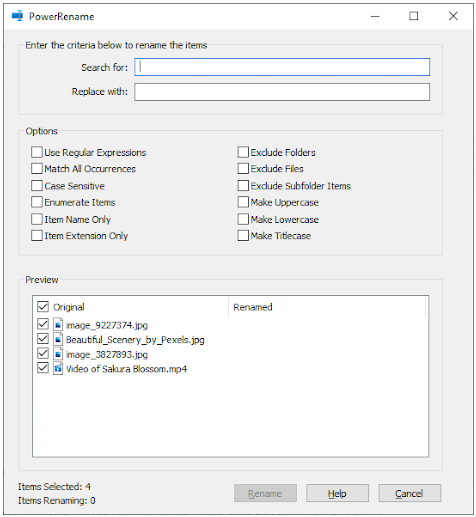Viewport: 476px width, 517px height.
Task: Click the Beautiful_Scenery_by_Pexels.jpg file icon
Action: pos(58,339)
